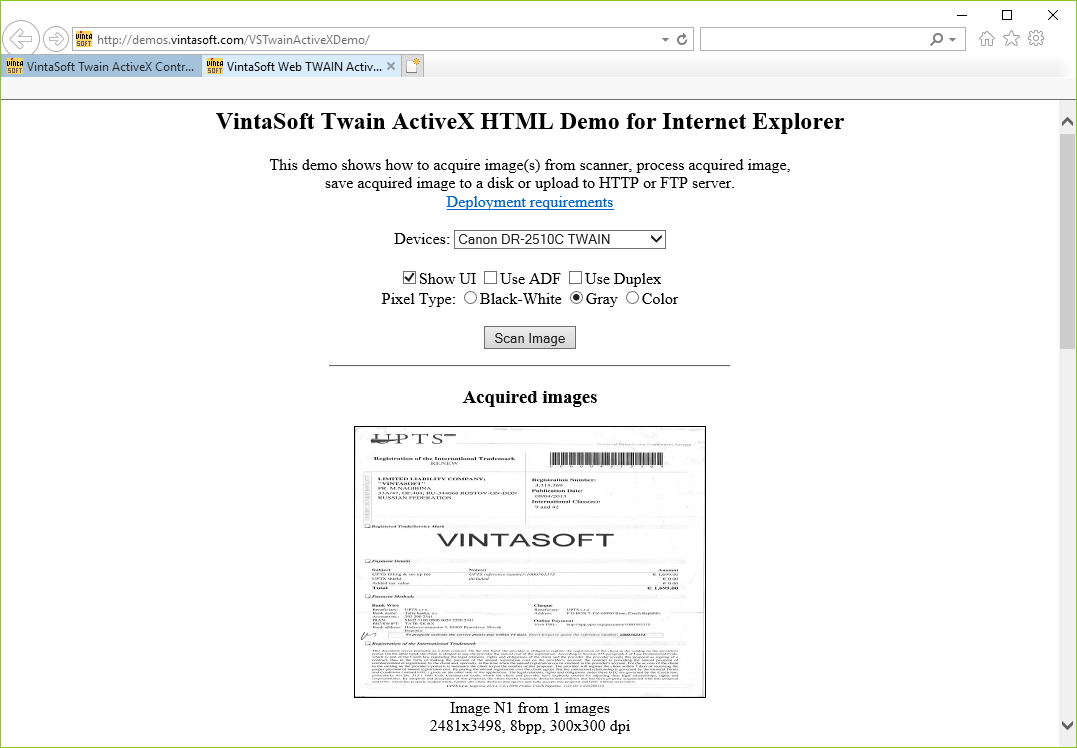1077x748 pixels.
Task: Enable the Use Duplex checkbox
Action: [576, 278]
